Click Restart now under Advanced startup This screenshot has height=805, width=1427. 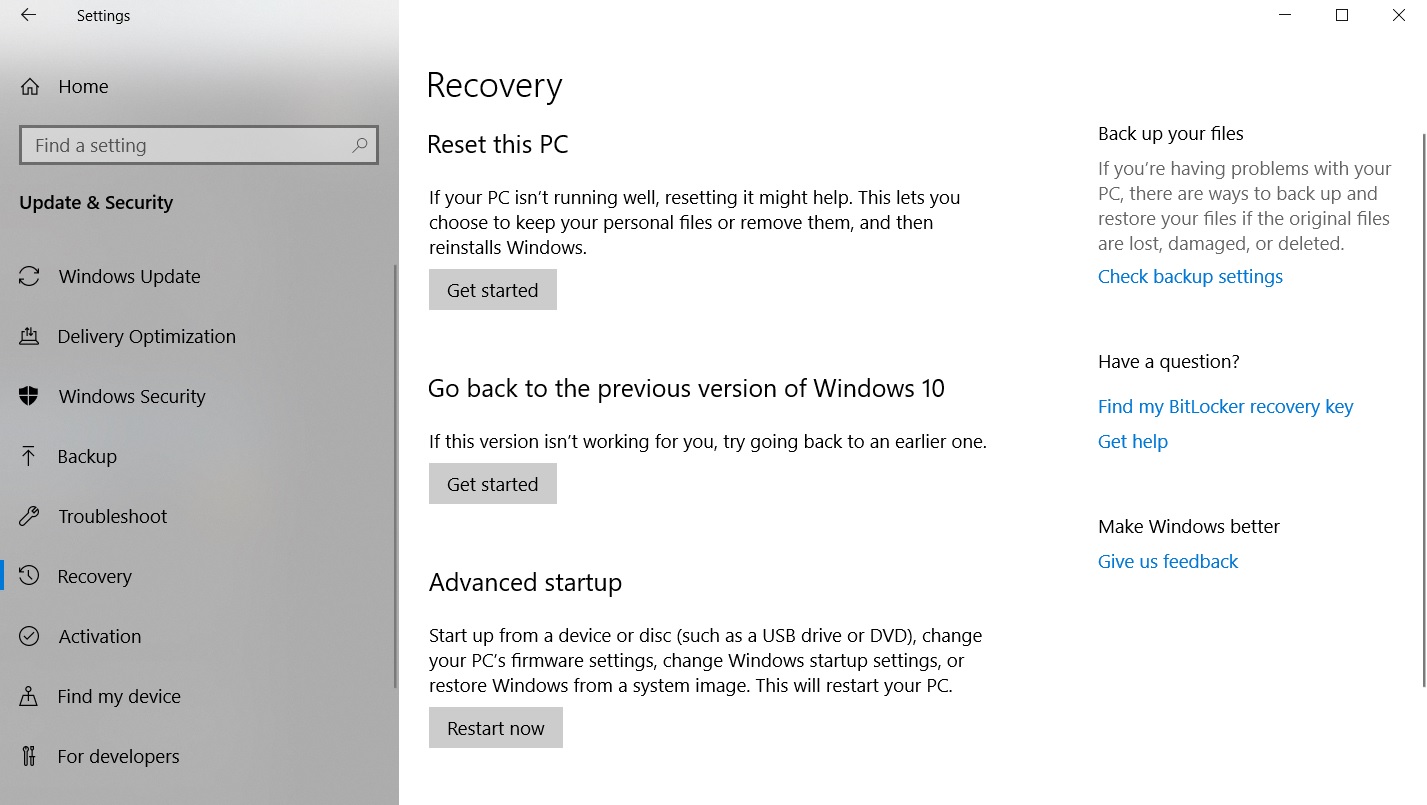pyautogui.click(x=496, y=728)
